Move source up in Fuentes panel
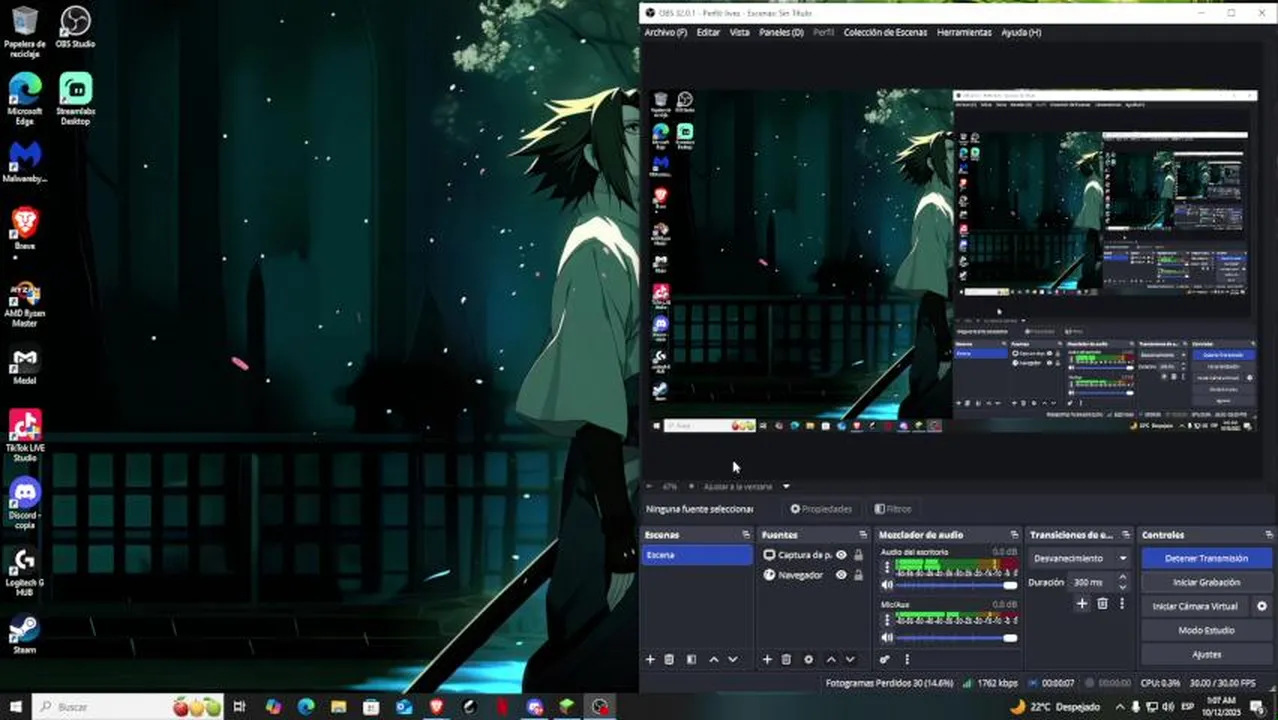This screenshot has width=1278, height=720. point(831,659)
